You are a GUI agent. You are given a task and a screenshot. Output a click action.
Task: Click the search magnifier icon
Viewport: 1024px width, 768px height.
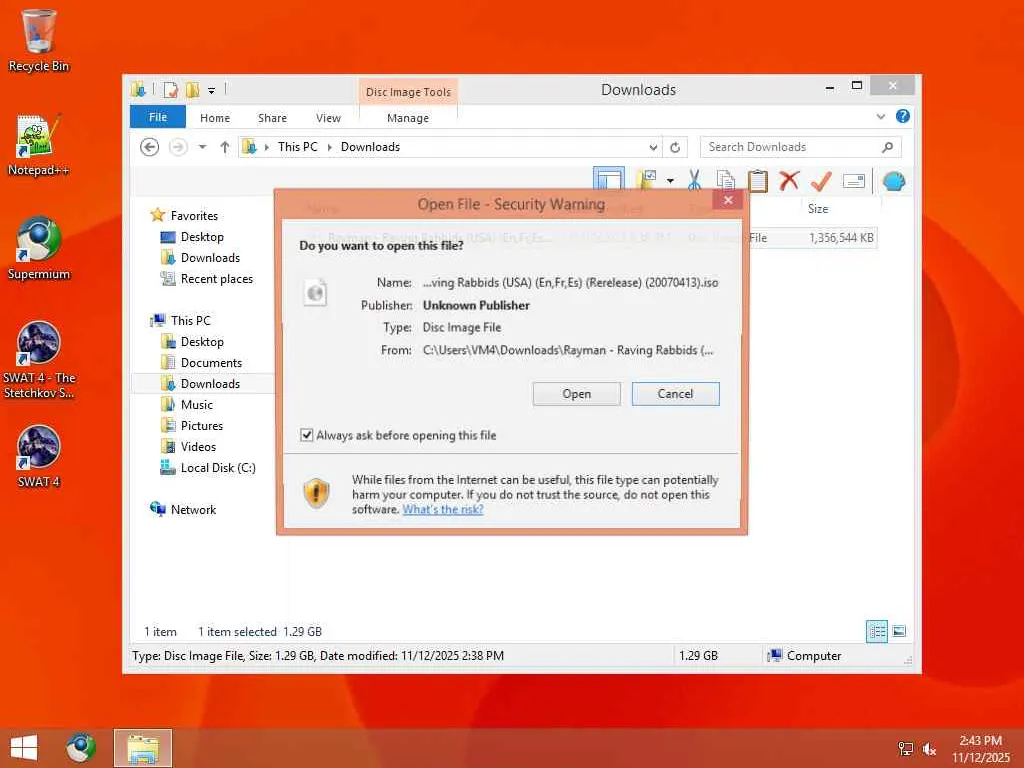(x=887, y=147)
